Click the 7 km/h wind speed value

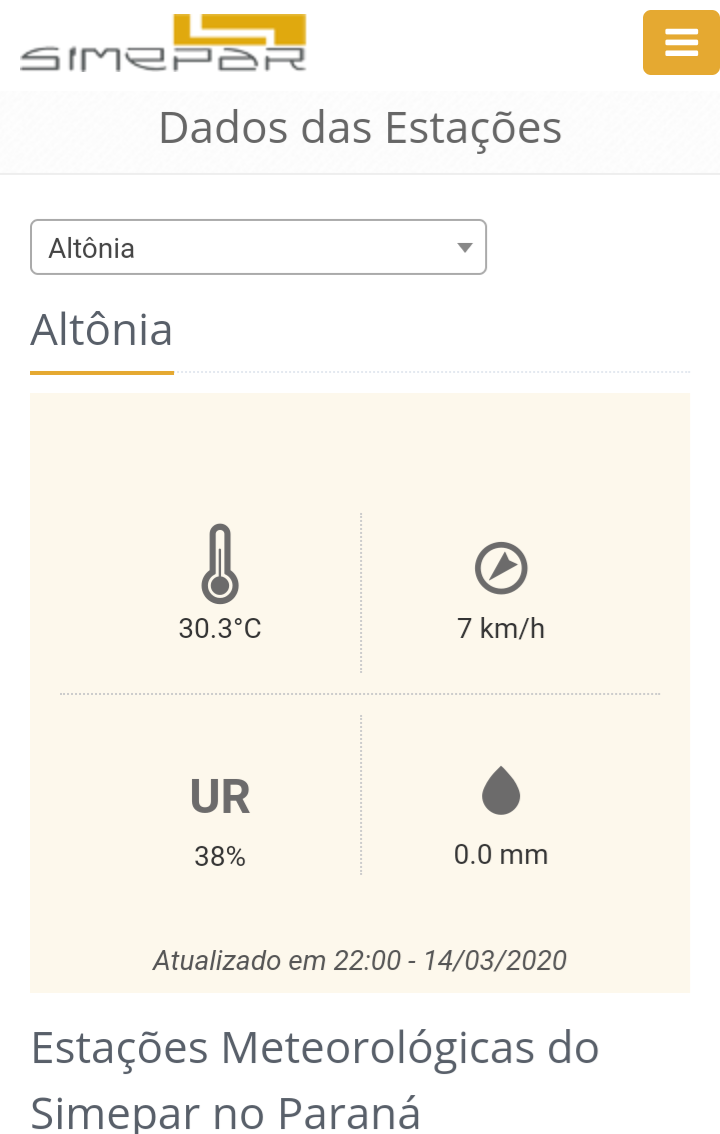point(501,628)
